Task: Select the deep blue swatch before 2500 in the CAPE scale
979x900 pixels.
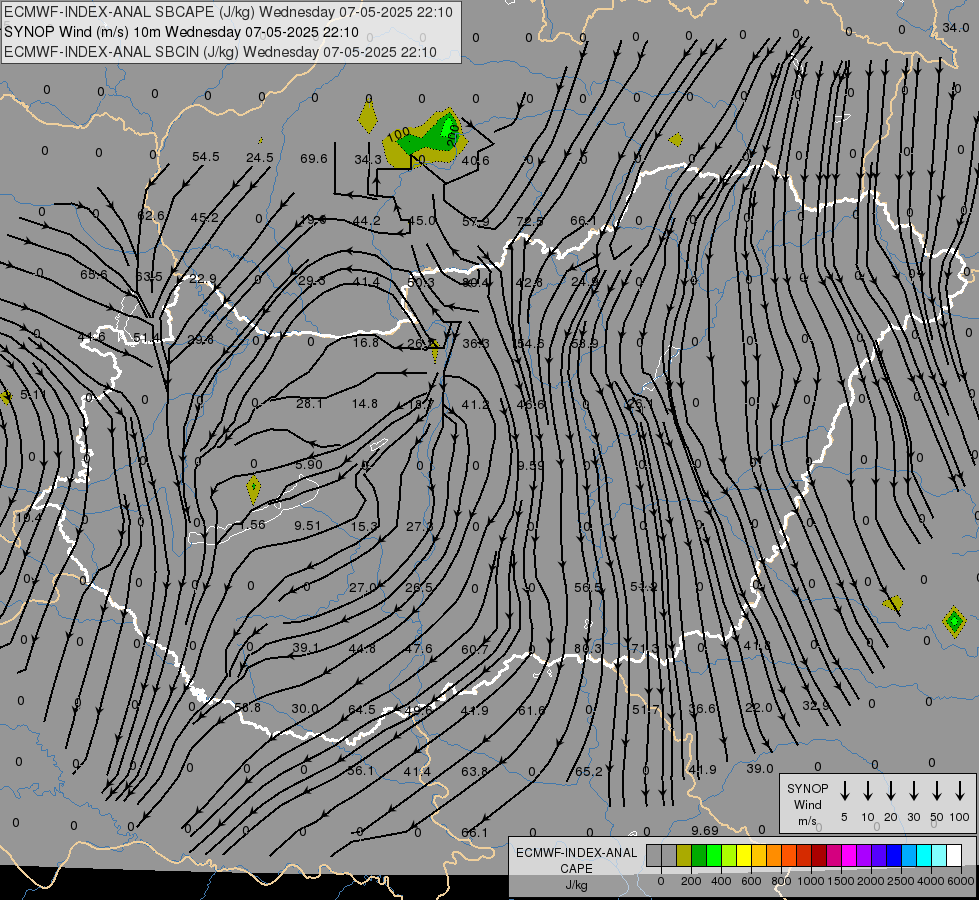Action: click(x=894, y=856)
